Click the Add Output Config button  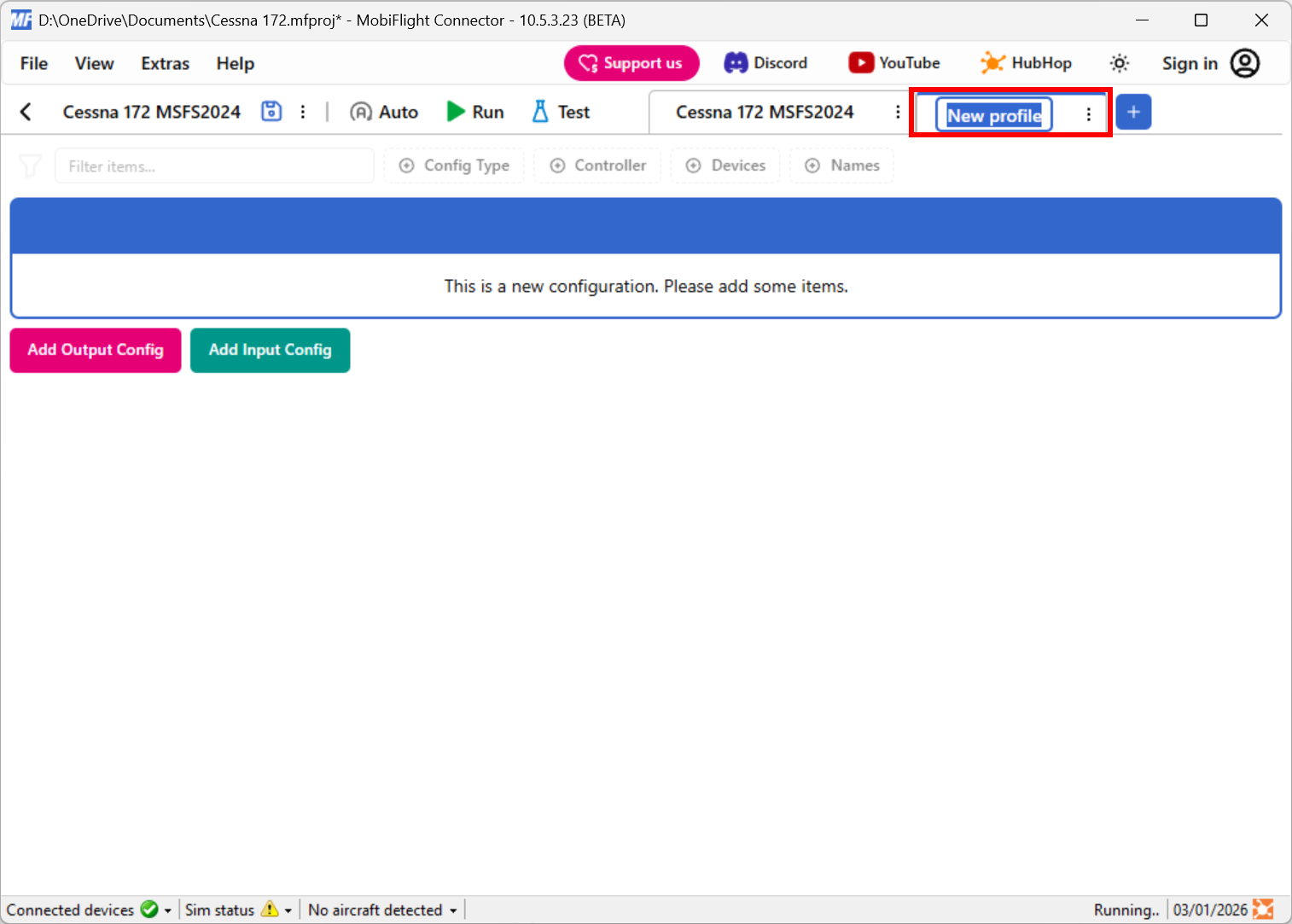click(x=95, y=350)
